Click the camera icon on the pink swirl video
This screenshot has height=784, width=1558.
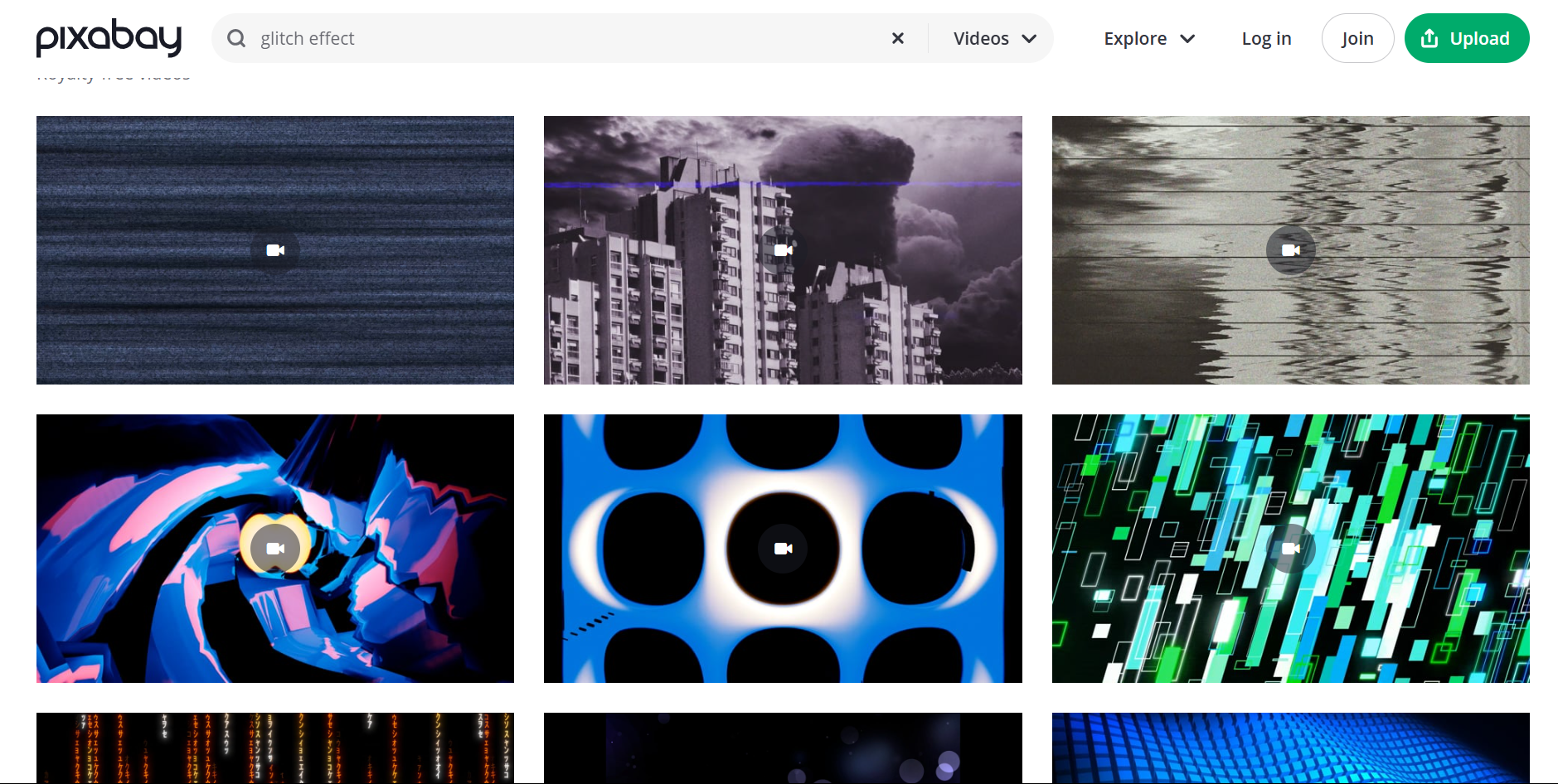[x=274, y=548]
